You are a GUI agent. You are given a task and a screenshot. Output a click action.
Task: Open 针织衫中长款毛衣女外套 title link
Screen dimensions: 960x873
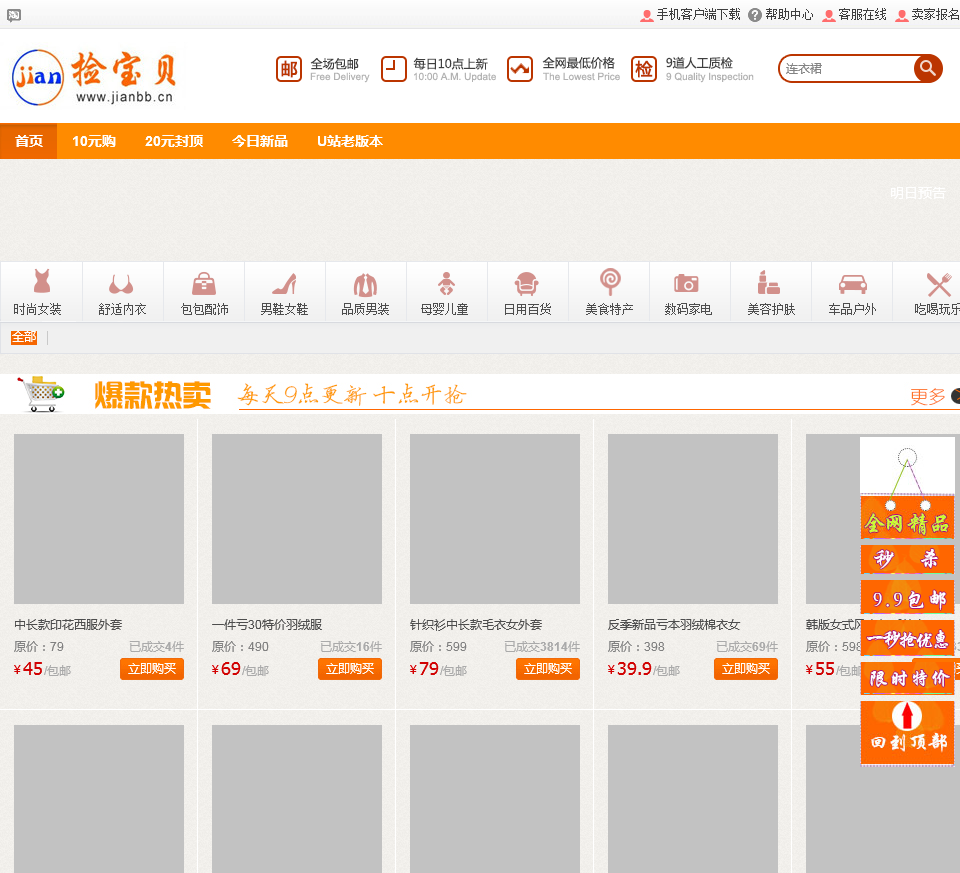(x=476, y=624)
